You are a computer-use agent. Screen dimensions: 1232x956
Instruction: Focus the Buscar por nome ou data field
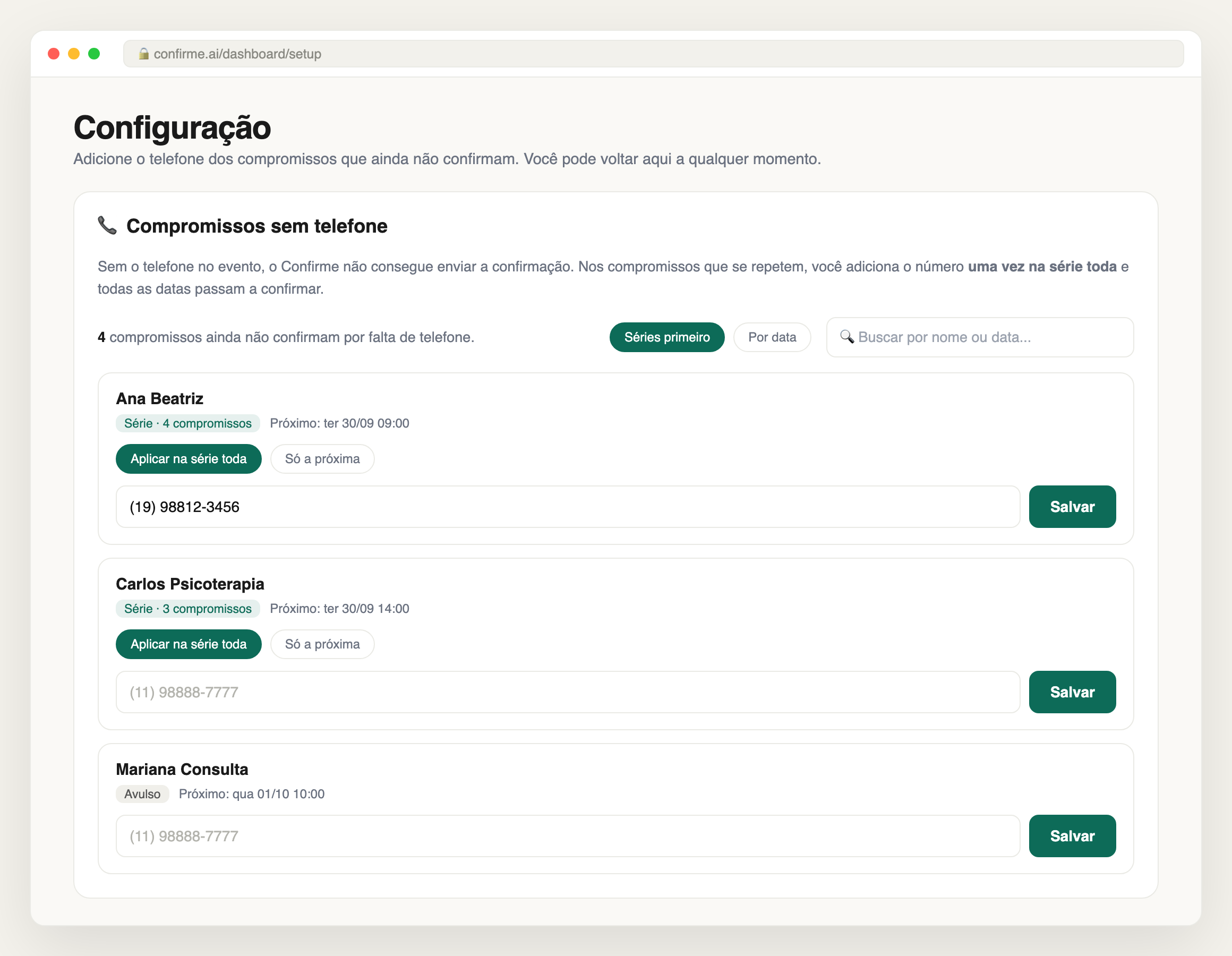pyautogui.click(x=980, y=337)
